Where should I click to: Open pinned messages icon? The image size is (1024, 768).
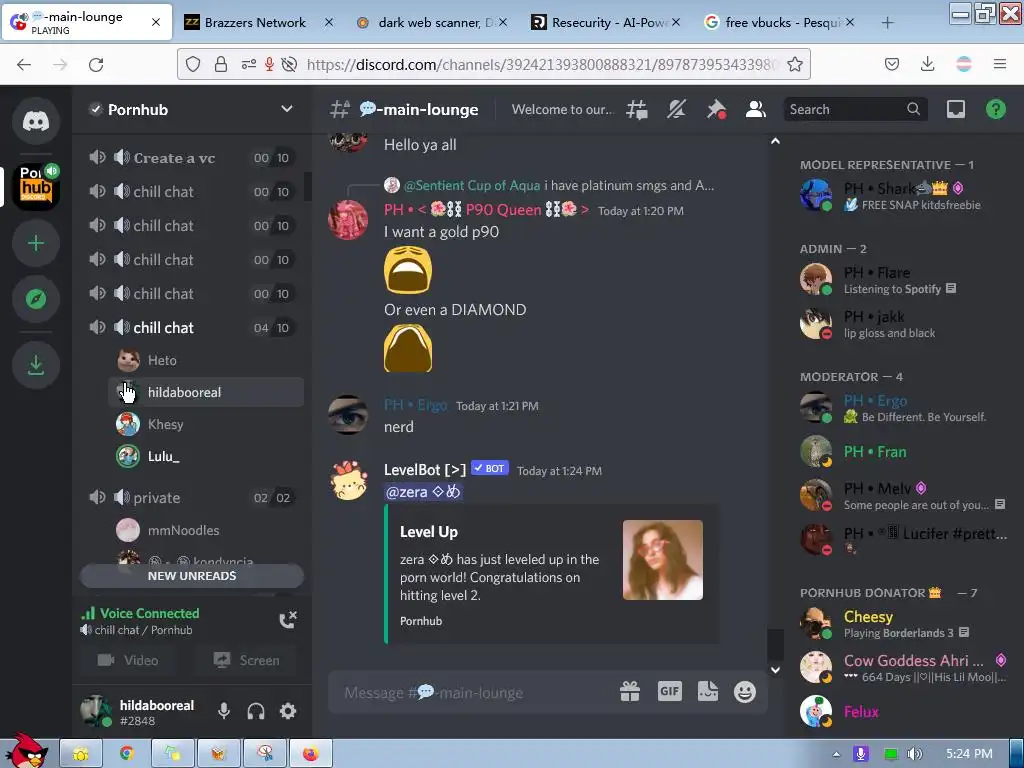716,110
